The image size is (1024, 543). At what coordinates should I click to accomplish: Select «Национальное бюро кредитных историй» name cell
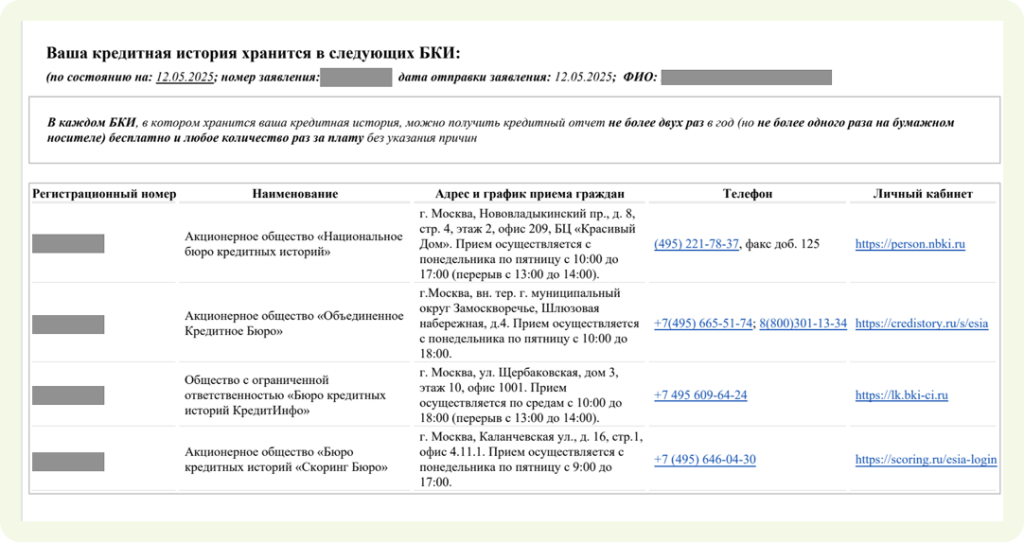point(294,244)
